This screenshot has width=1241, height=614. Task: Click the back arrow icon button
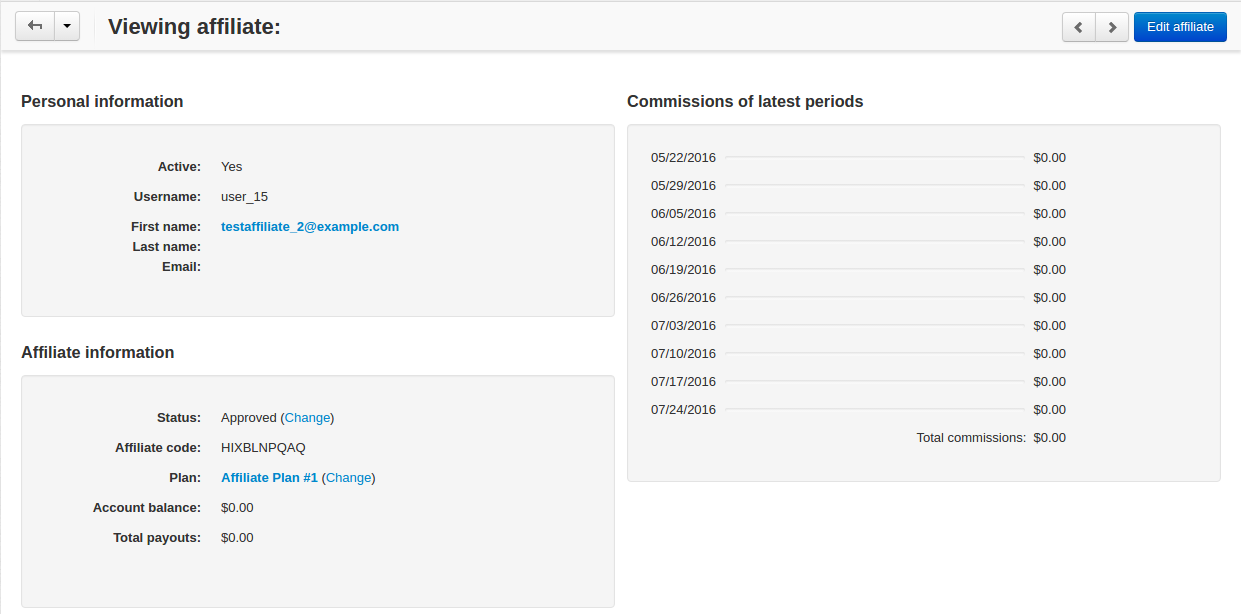[x=34, y=27]
